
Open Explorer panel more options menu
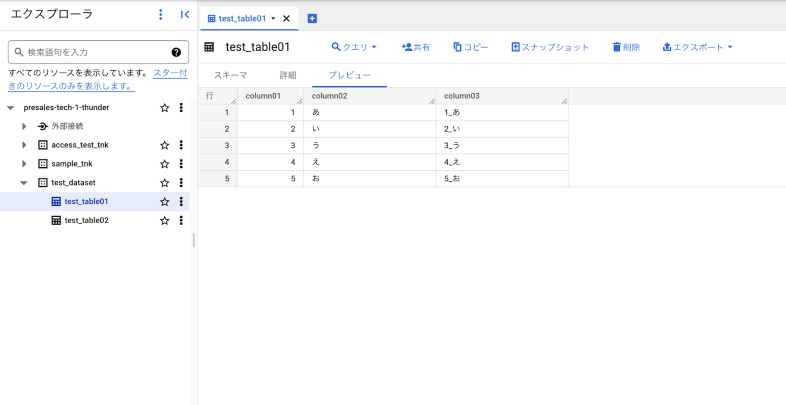(x=161, y=15)
